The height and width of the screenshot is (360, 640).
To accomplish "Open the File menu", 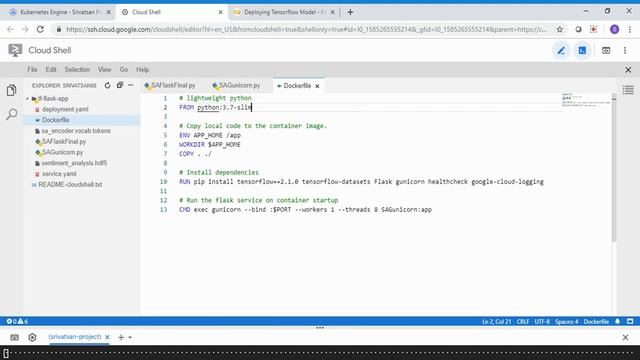I will (32, 70).
